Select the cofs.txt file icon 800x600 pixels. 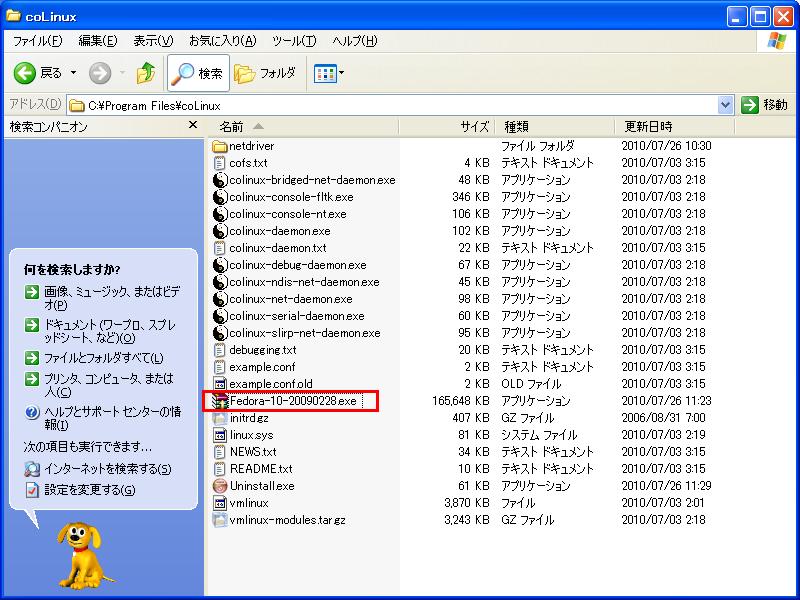pyautogui.click(x=220, y=163)
